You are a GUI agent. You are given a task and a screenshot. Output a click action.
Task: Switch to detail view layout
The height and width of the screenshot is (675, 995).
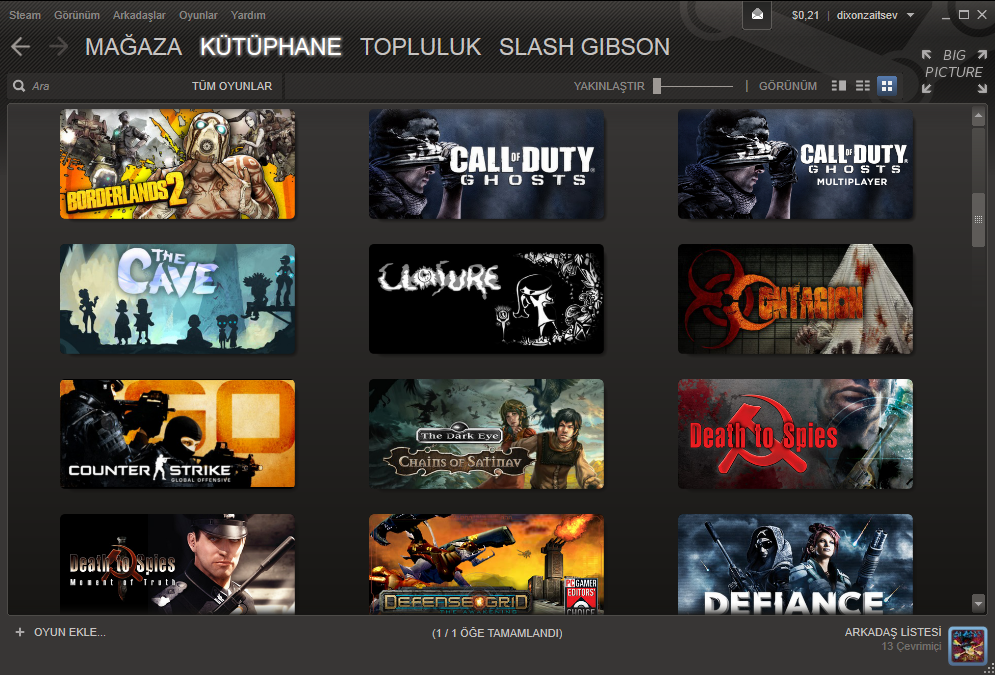coord(839,86)
